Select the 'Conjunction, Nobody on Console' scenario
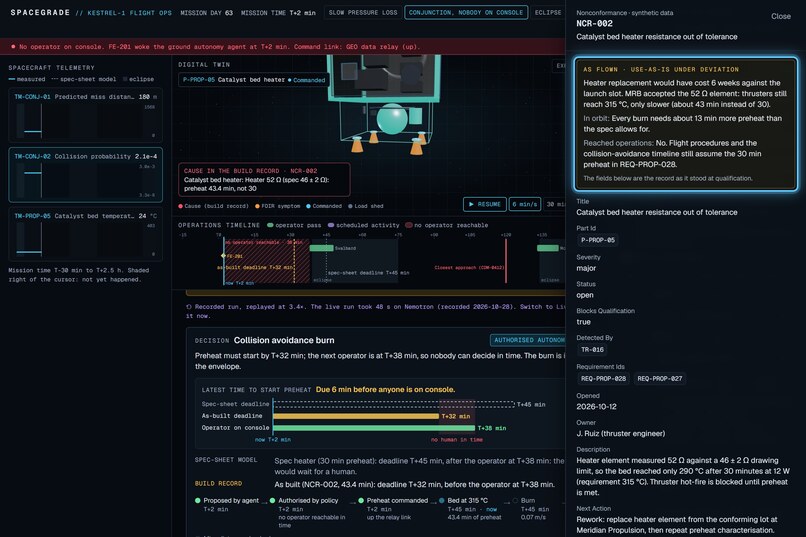Screen dimensions: 806x537 point(466,12)
